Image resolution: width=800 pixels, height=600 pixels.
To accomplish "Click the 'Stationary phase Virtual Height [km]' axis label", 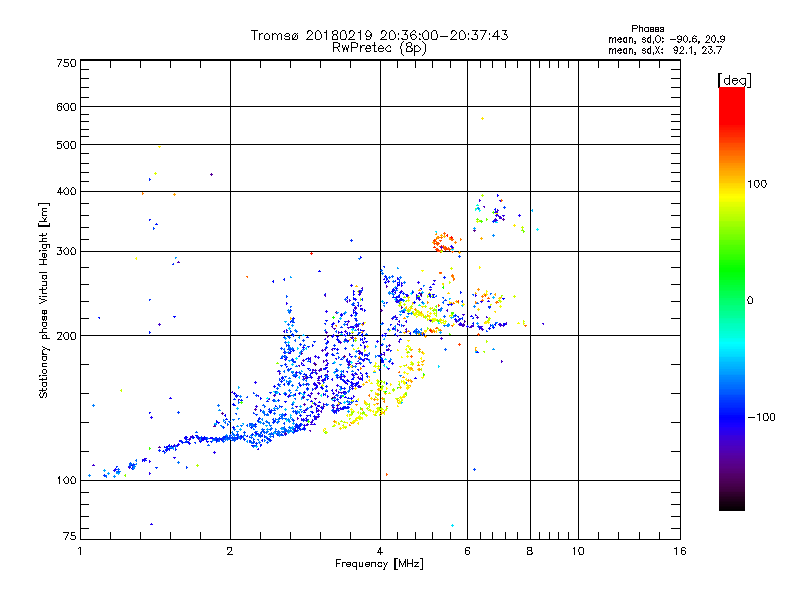I will [44, 301].
